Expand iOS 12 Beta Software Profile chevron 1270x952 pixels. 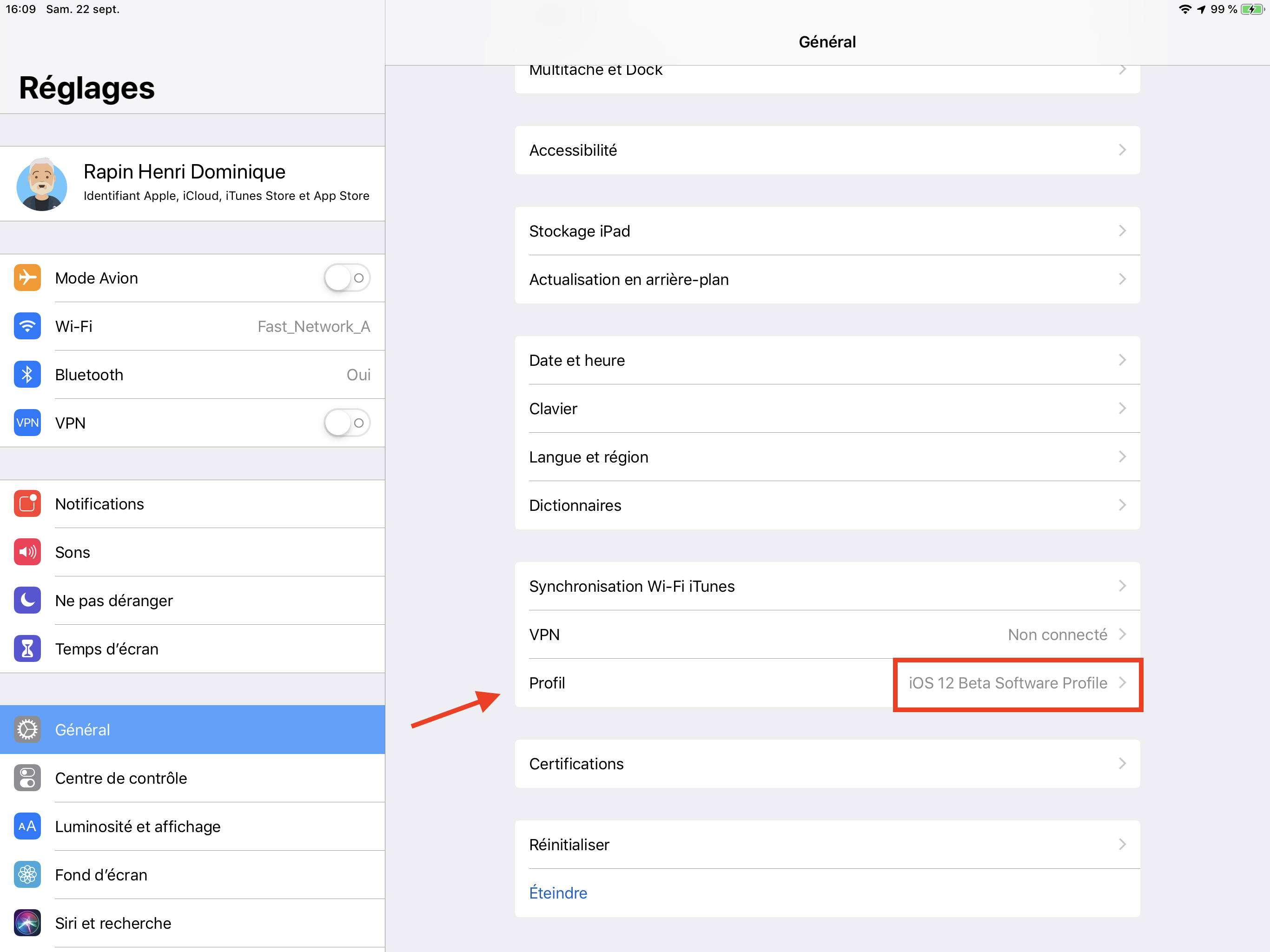click(1122, 682)
